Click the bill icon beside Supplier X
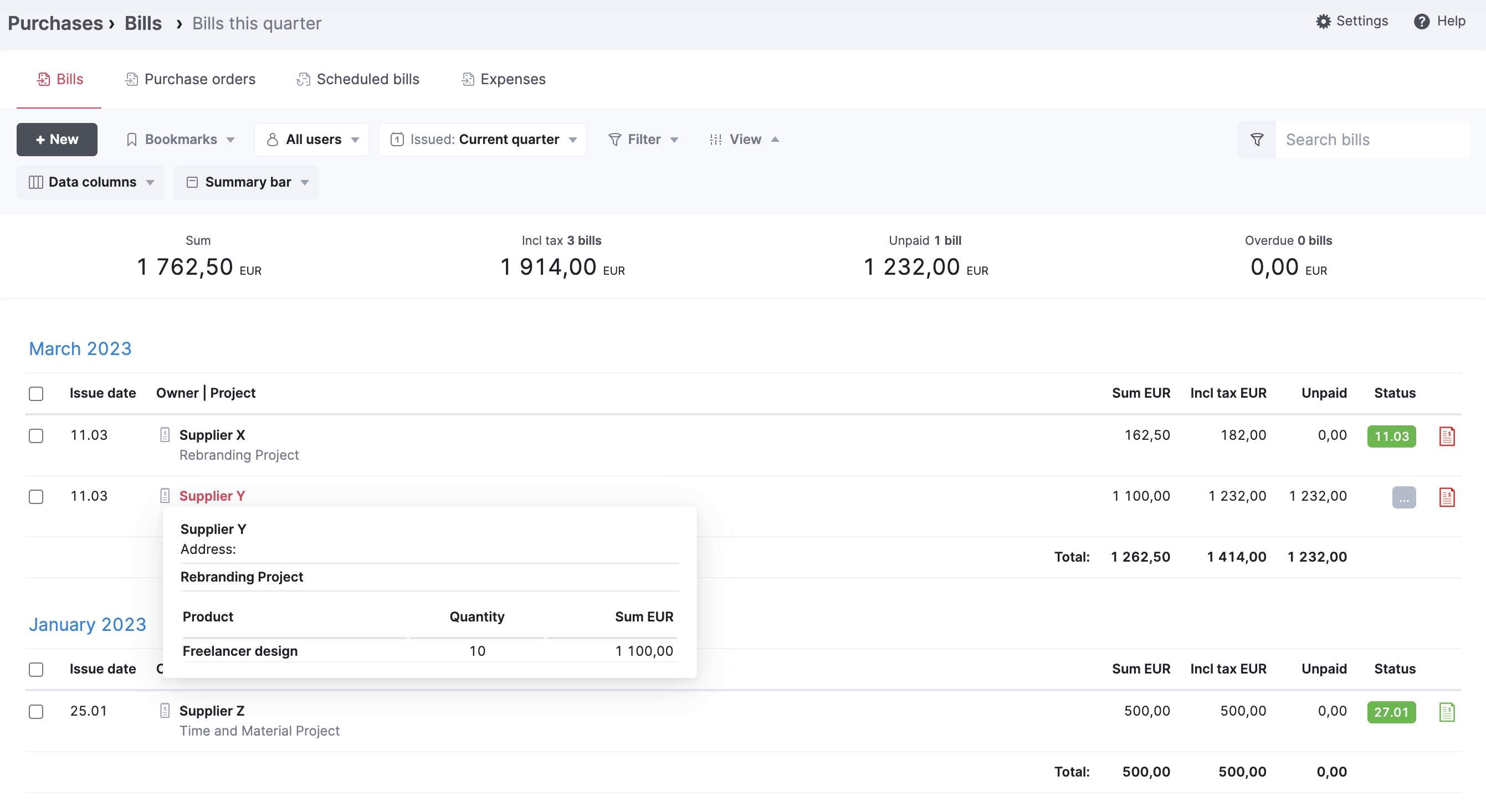 point(165,435)
